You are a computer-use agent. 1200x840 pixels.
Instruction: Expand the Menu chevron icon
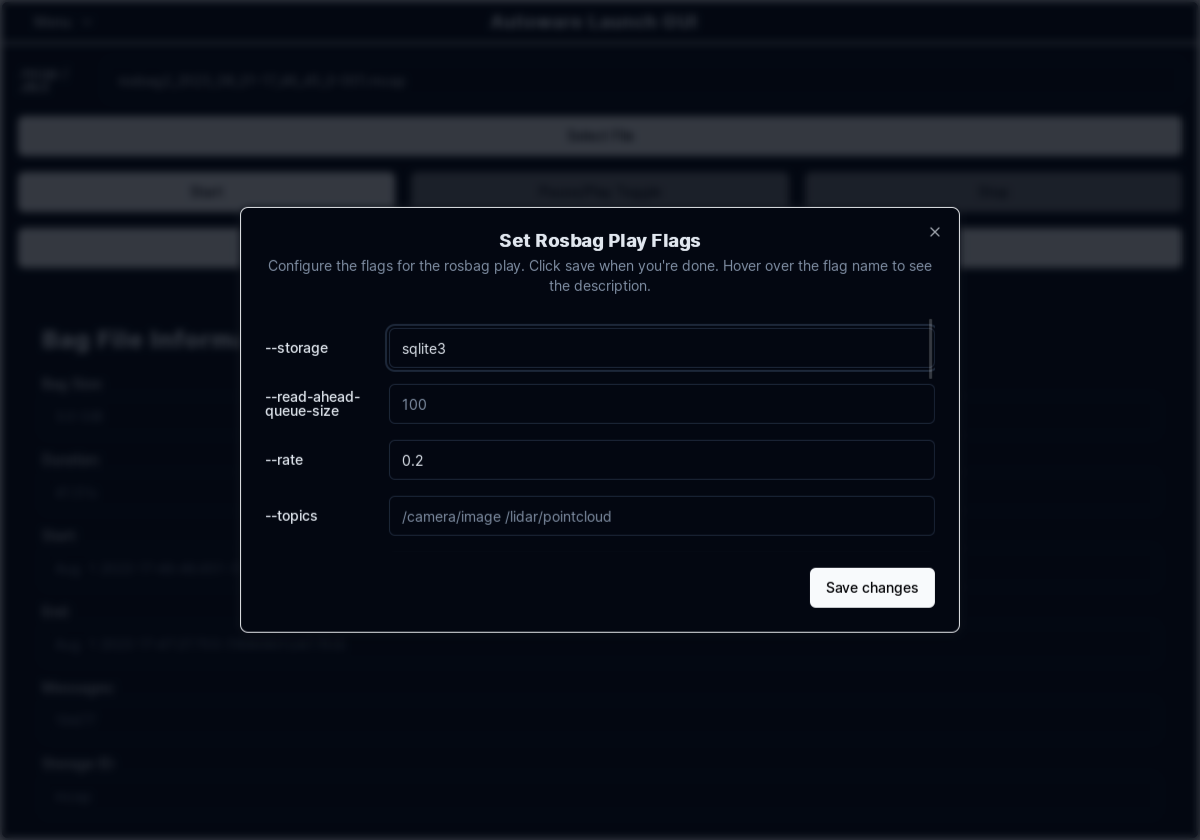(x=88, y=21)
